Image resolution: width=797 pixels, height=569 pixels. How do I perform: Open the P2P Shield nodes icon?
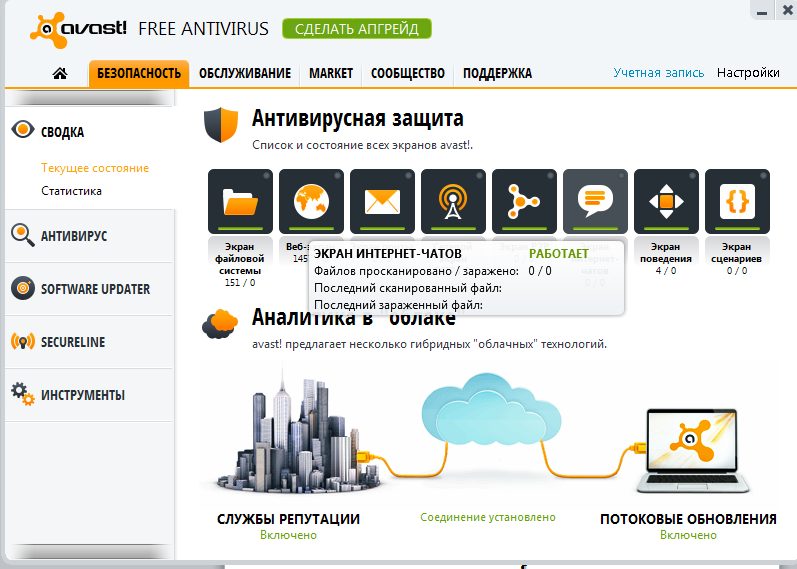(524, 201)
